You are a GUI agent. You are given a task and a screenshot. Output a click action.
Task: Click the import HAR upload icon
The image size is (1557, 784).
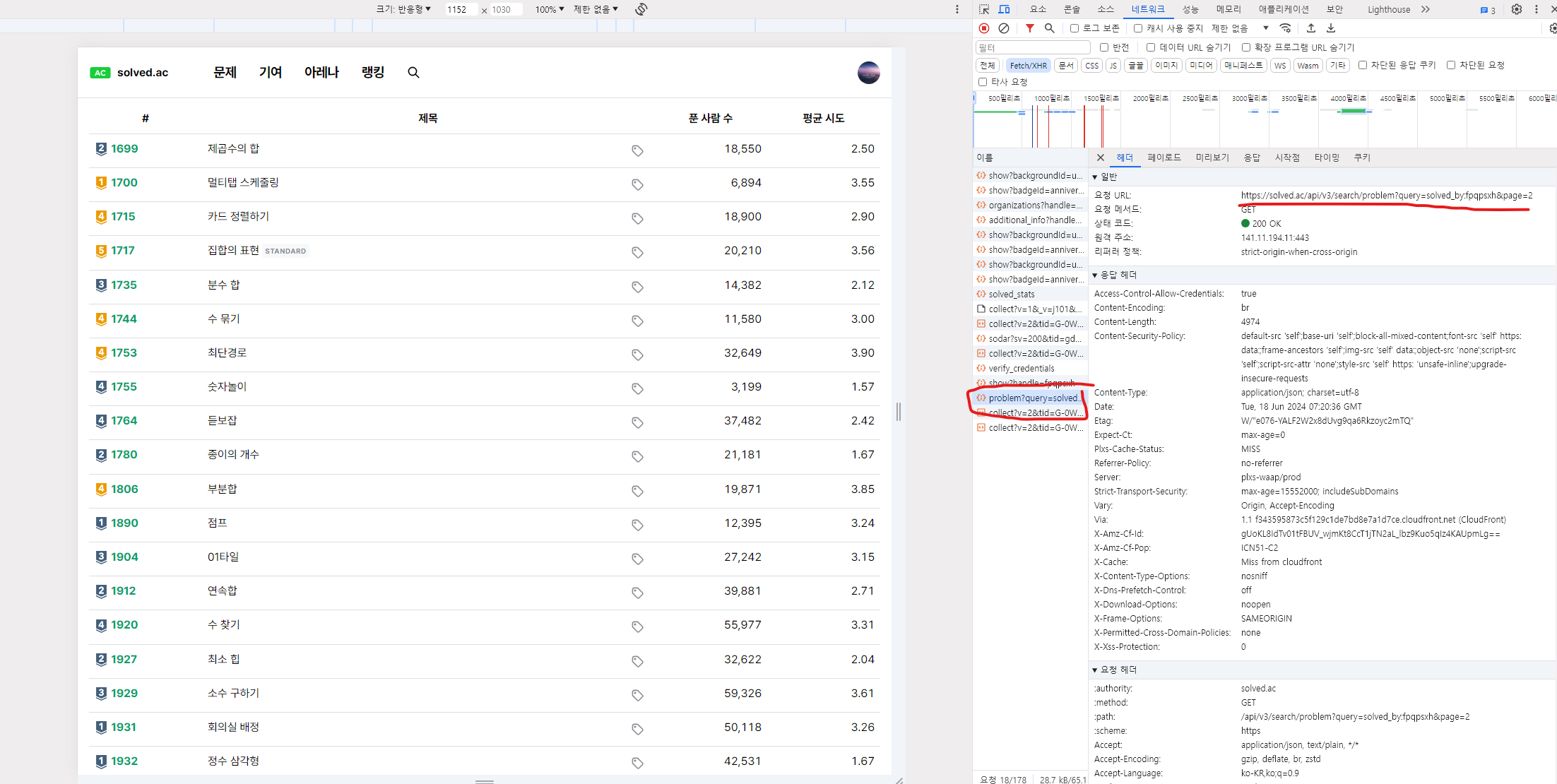pos(1311,28)
